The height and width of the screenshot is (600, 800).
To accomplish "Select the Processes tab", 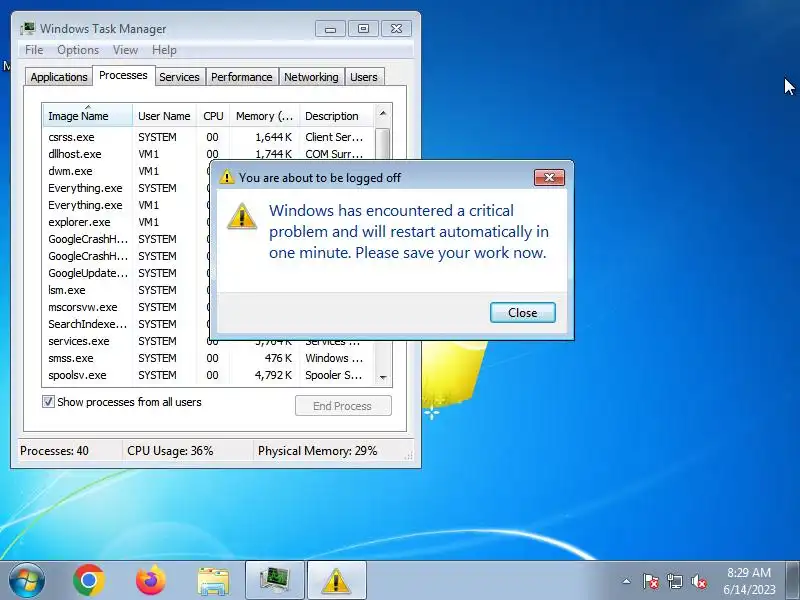I will click(x=123, y=76).
